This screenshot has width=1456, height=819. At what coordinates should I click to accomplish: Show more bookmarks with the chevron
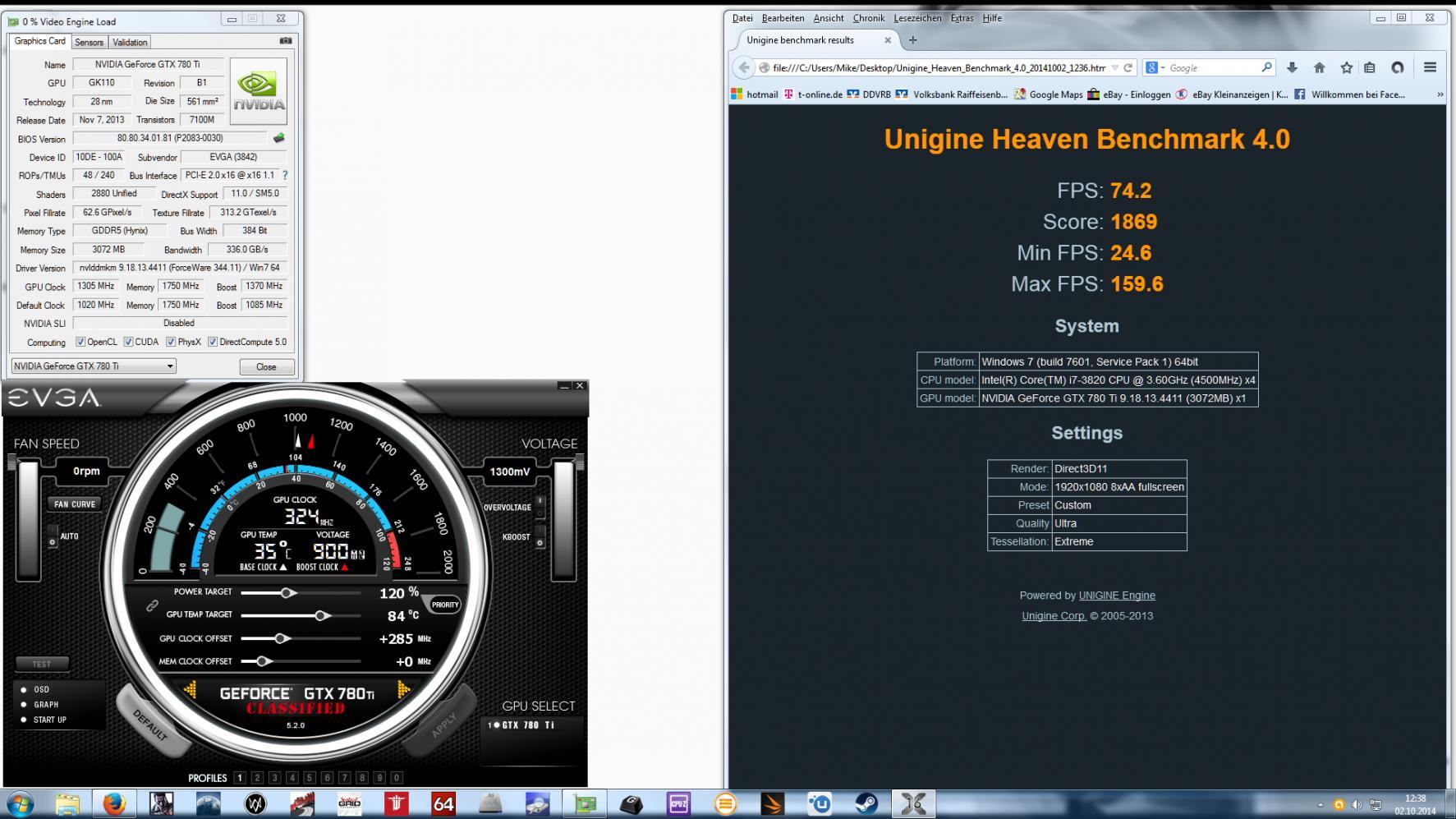pyautogui.click(x=1439, y=94)
